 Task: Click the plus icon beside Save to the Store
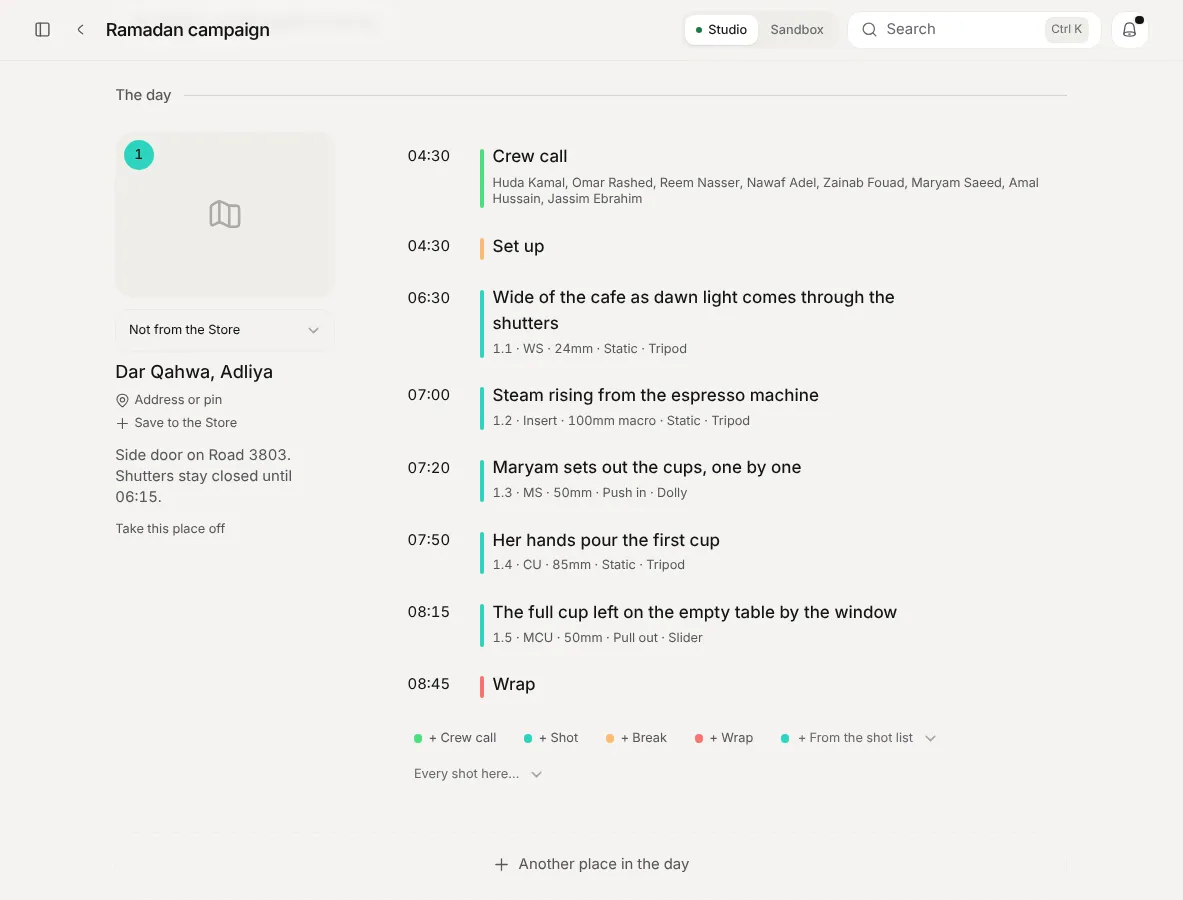point(122,423)
